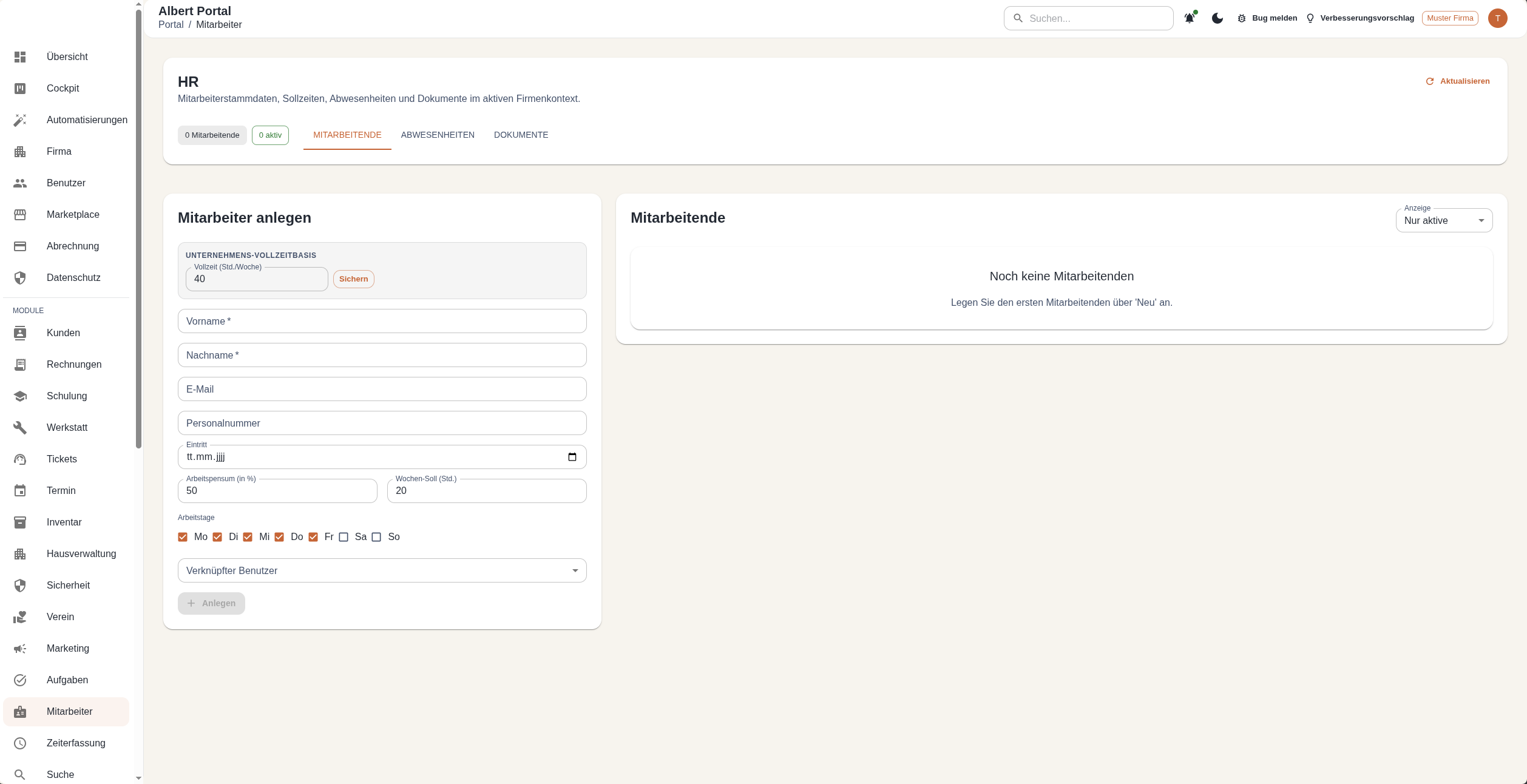Click the Verbesserungsvorschlag button
This screenshot has width=1527, height=784.
[1360, 18]
